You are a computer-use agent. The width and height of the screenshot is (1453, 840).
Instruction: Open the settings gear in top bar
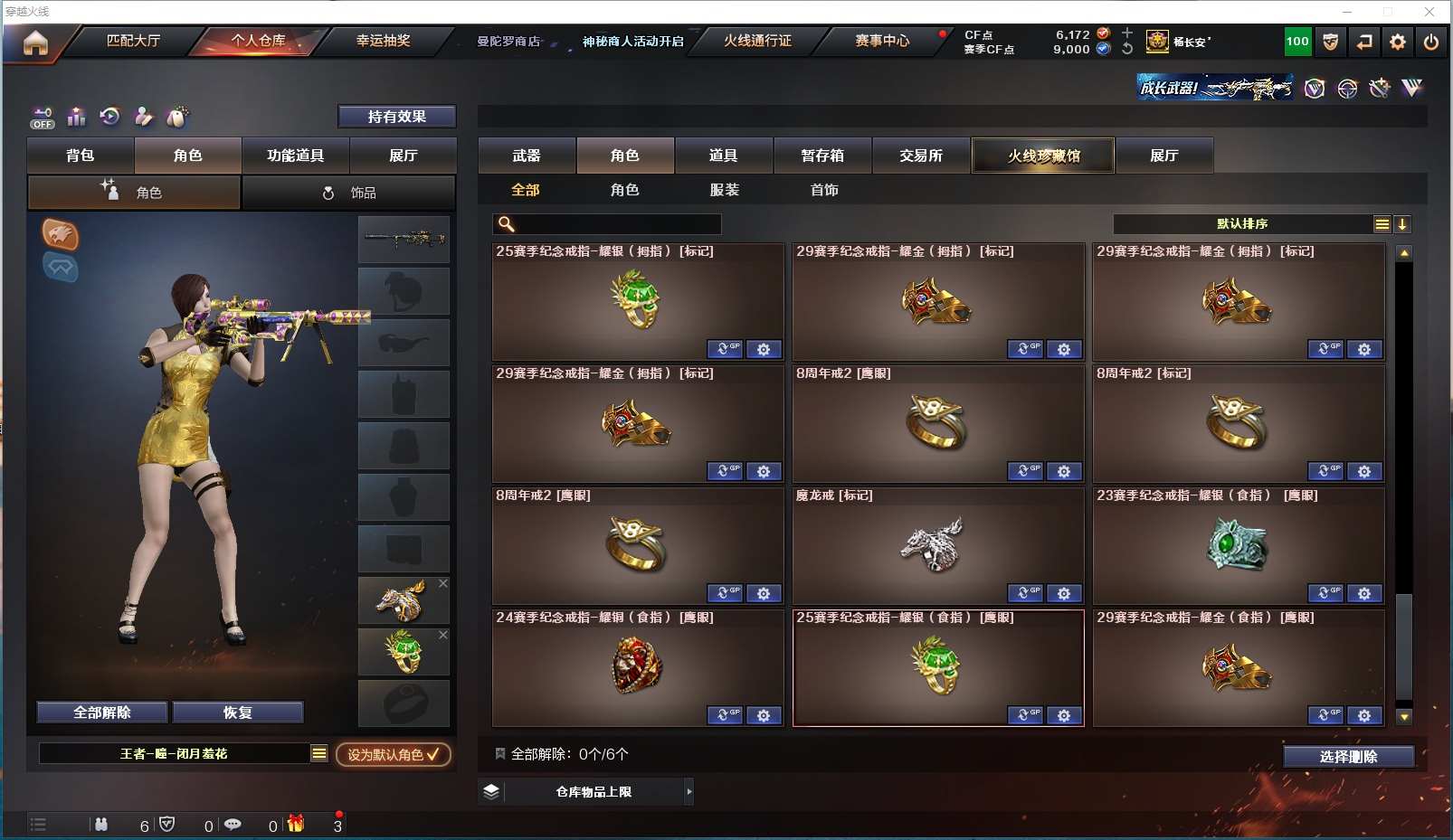(1398, 42)
